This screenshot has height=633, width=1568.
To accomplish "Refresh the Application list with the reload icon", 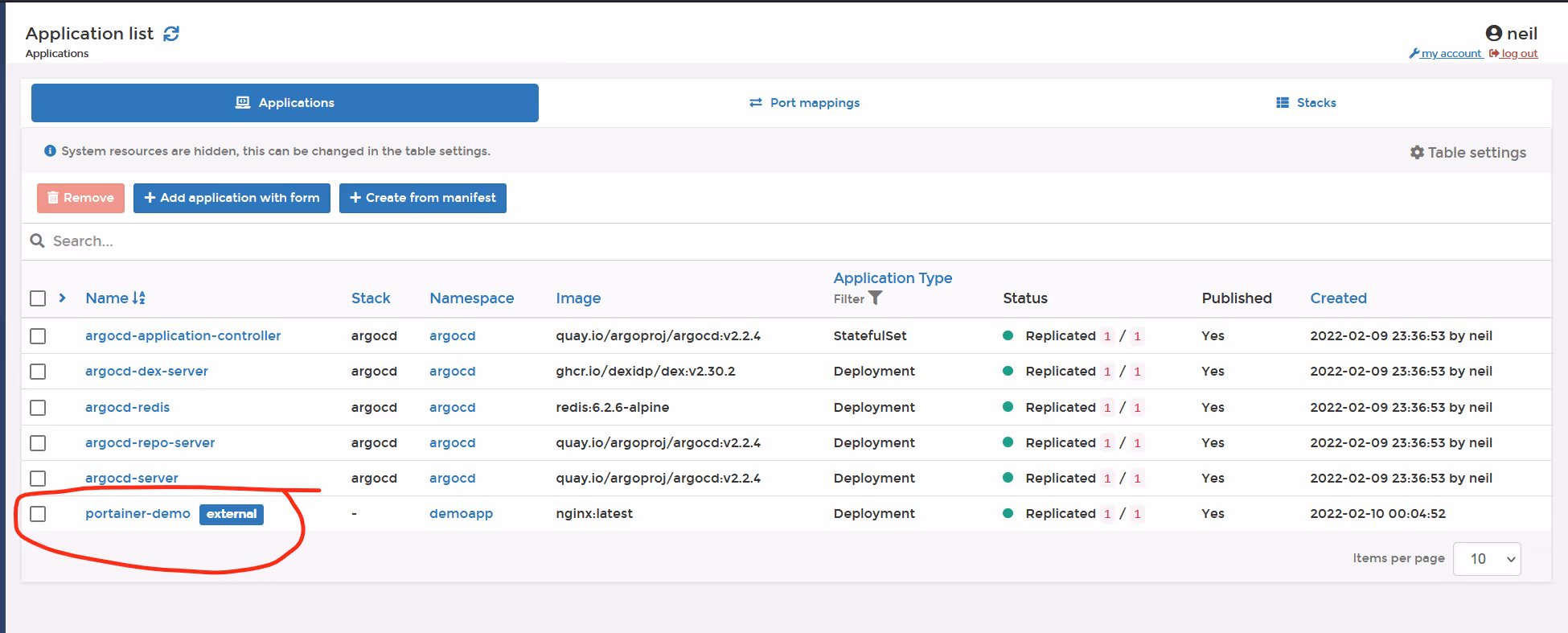I will click(171, 34).
